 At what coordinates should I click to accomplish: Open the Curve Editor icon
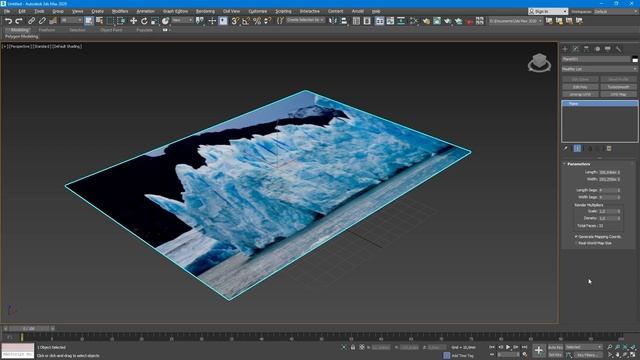click(x=390, y=21)
